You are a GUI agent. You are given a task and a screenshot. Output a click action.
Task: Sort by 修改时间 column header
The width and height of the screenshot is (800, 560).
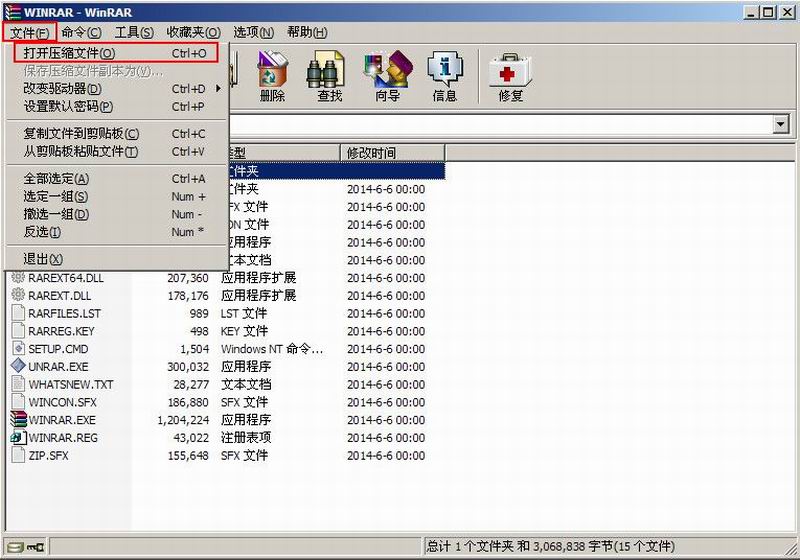point(392,152)
